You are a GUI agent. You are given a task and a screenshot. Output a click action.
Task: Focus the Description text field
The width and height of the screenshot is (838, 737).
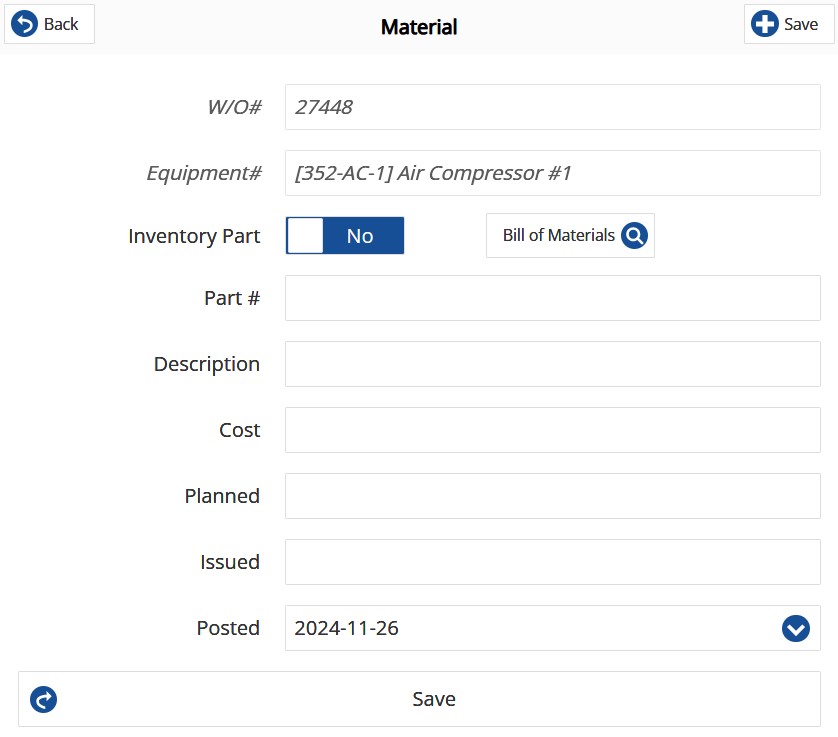coord(553,364)
